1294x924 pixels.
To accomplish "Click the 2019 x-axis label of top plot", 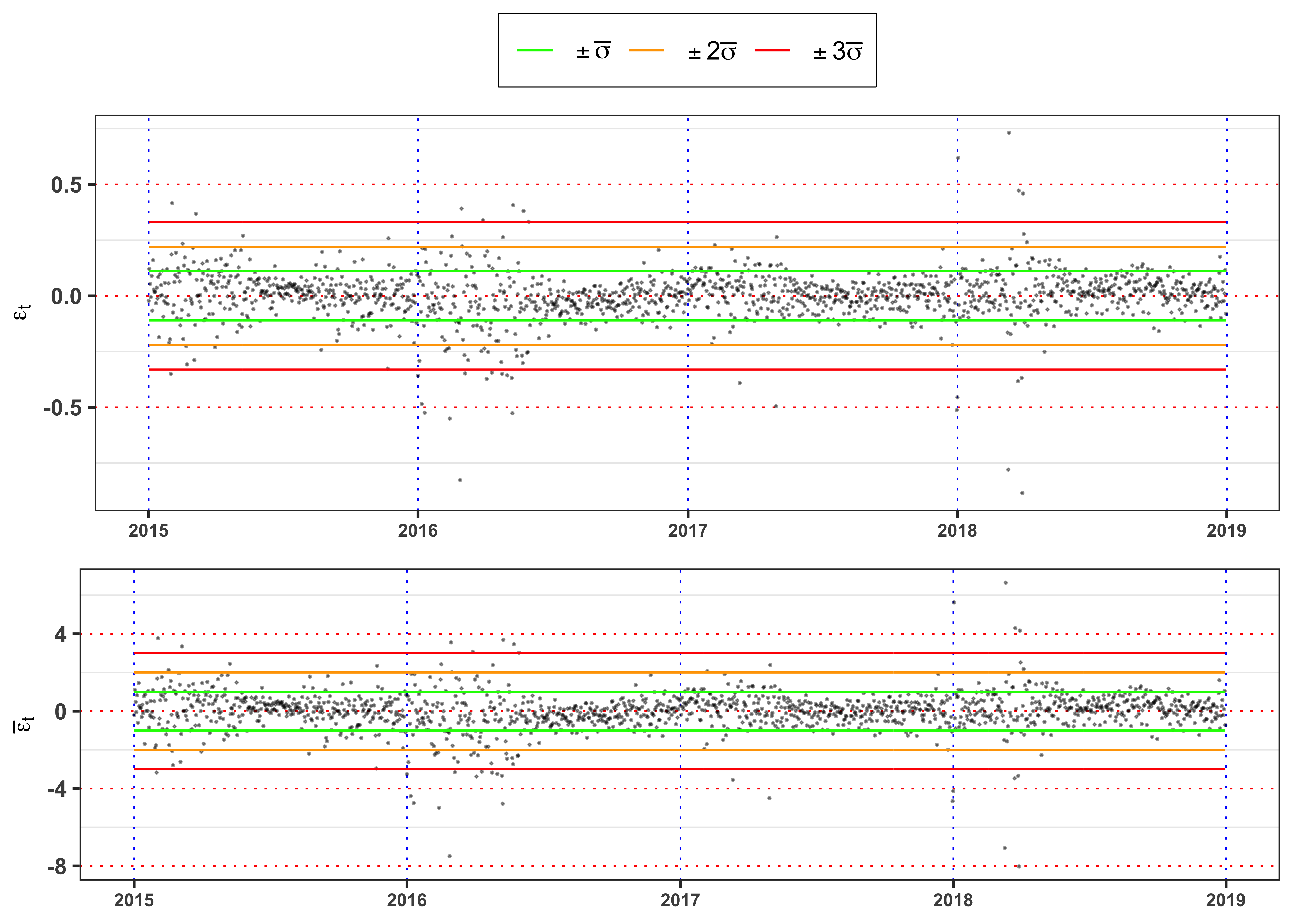I will 1226,531.
